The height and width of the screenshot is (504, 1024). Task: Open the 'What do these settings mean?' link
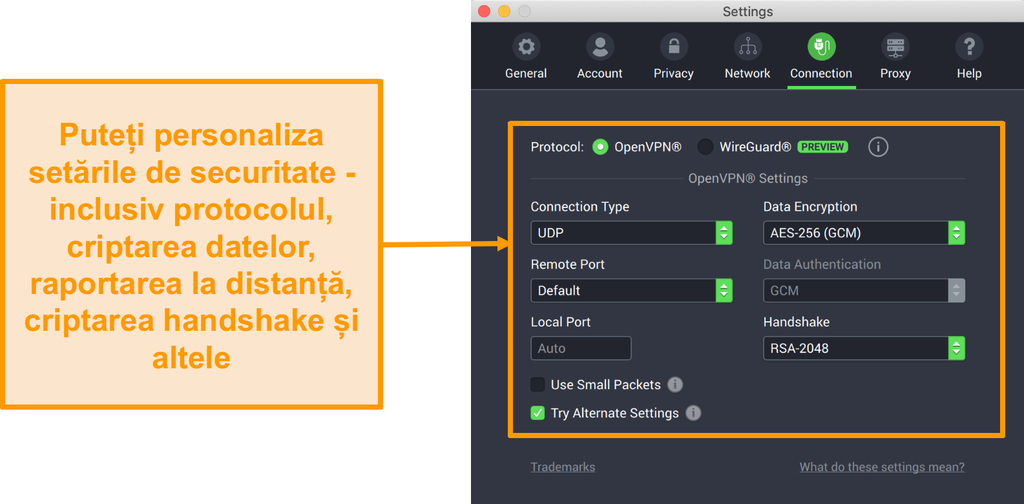[x=882, y=467]
